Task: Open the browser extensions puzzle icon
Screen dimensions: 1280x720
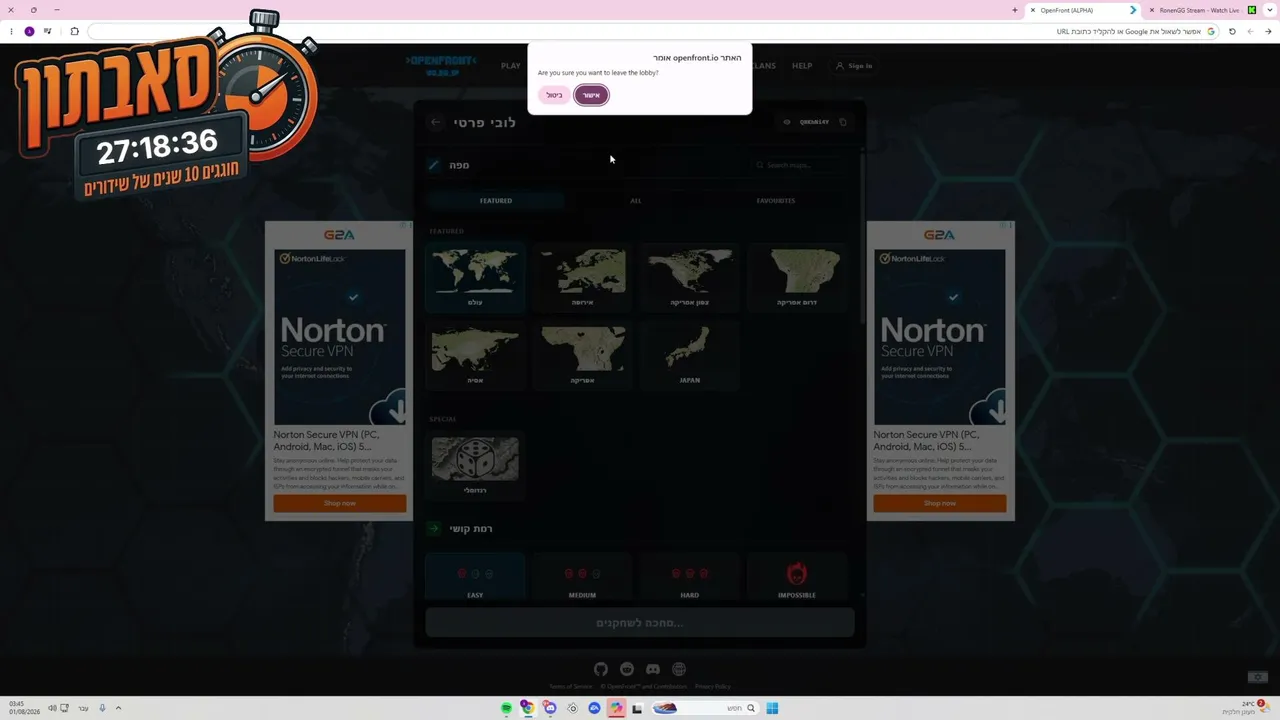Action: point(74,31)
